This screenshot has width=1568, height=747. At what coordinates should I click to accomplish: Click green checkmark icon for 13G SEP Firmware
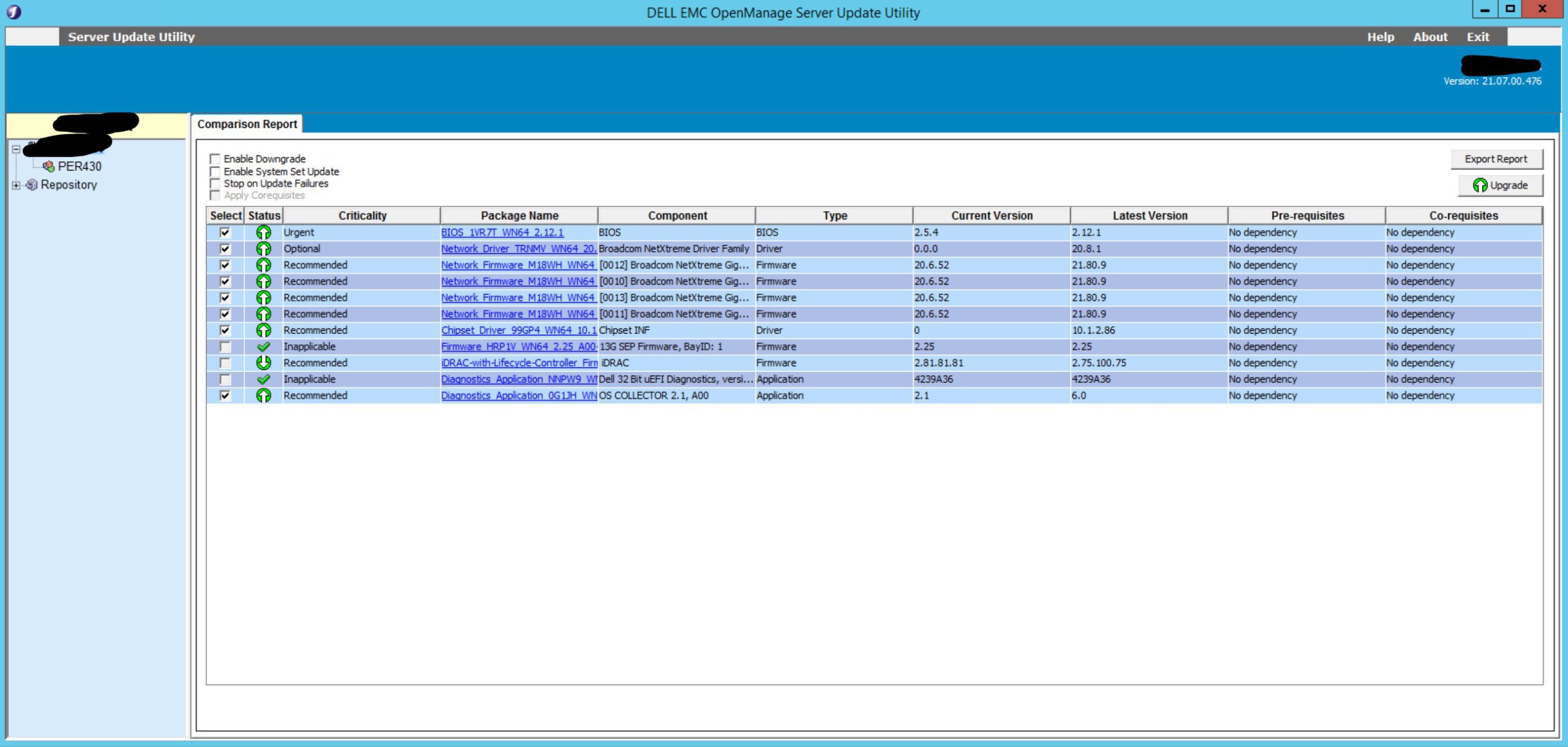[263, 346]
